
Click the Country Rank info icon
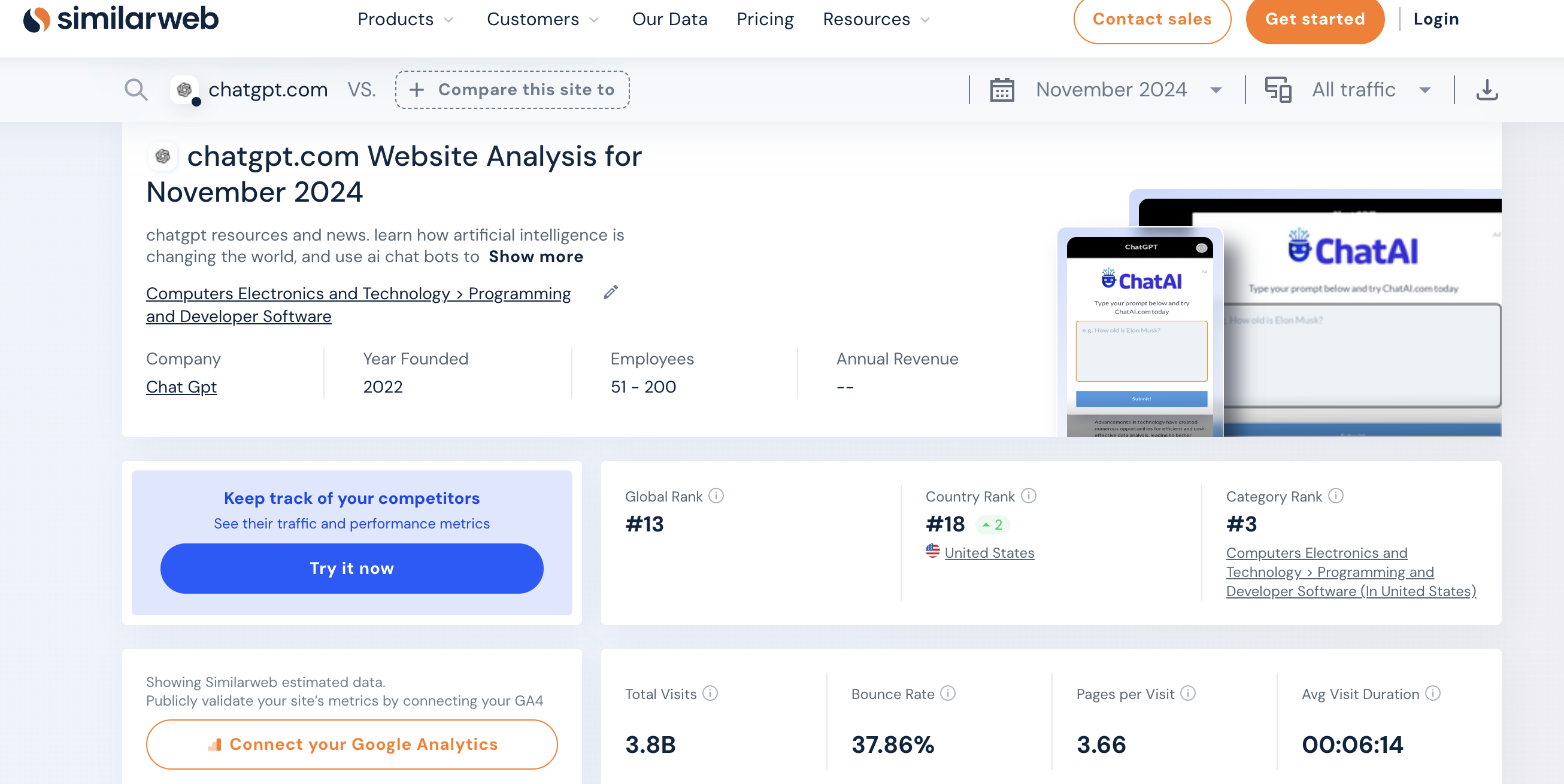1029,496
